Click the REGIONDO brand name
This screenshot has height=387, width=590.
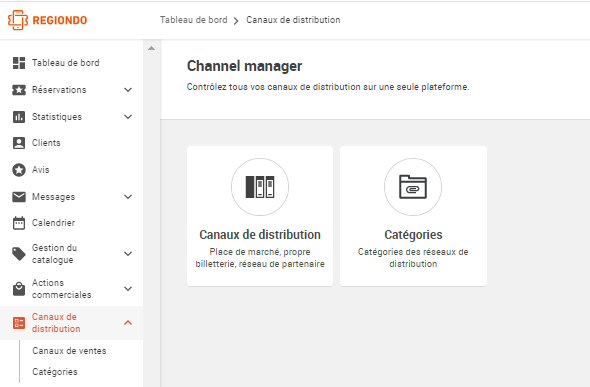pos(60,20)
